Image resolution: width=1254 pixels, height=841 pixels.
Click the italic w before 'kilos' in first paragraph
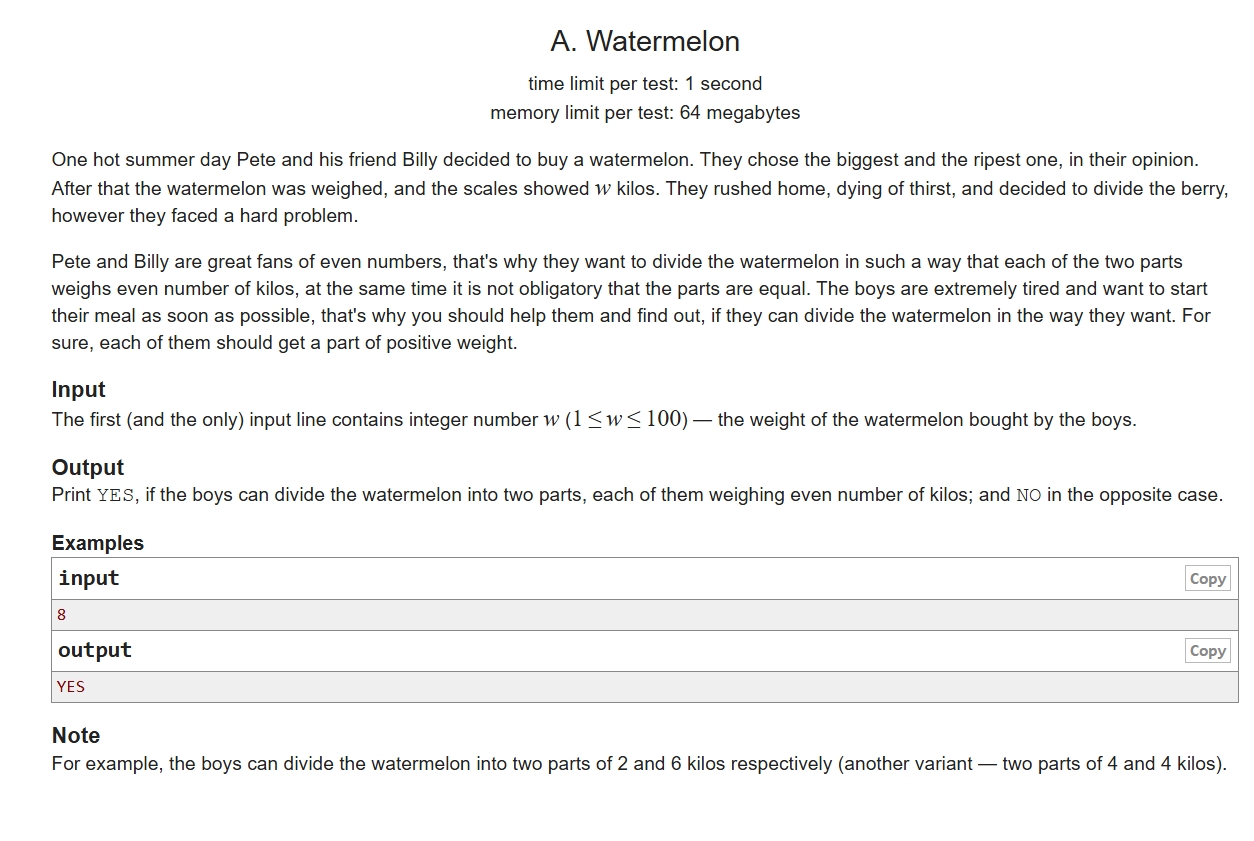(602, 188)
